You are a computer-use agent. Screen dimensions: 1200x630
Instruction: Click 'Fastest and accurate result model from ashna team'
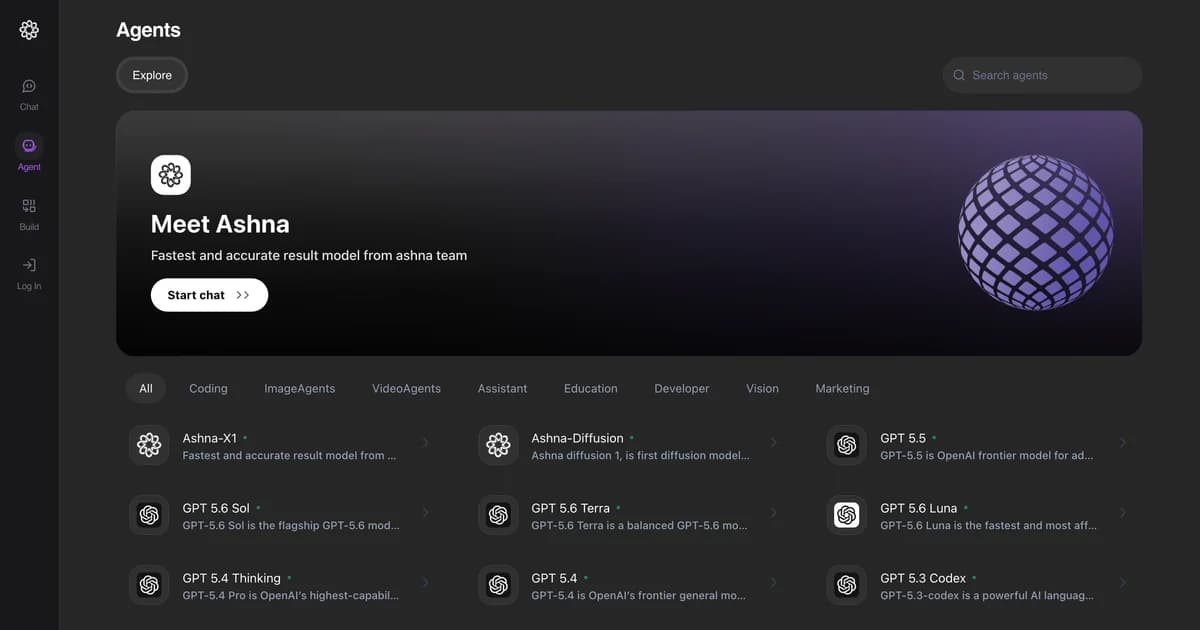pos(309,255)
